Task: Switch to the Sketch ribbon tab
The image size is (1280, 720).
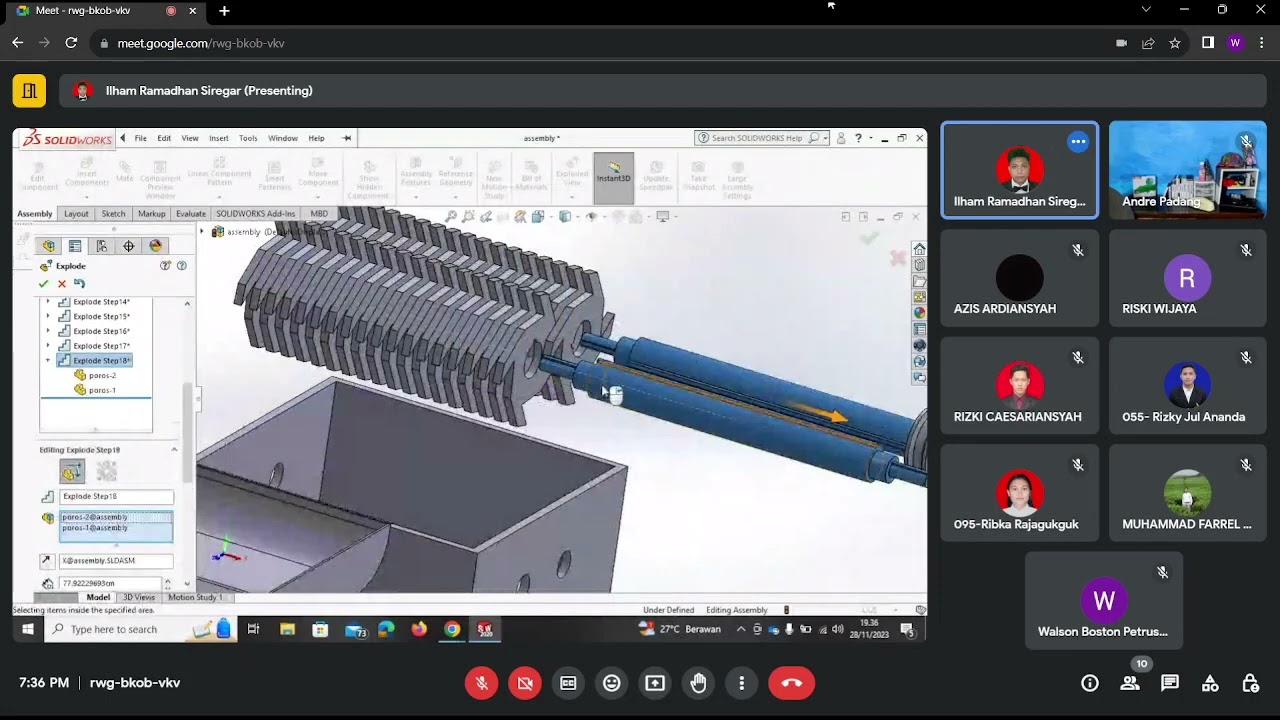Action: pos(113,213)
